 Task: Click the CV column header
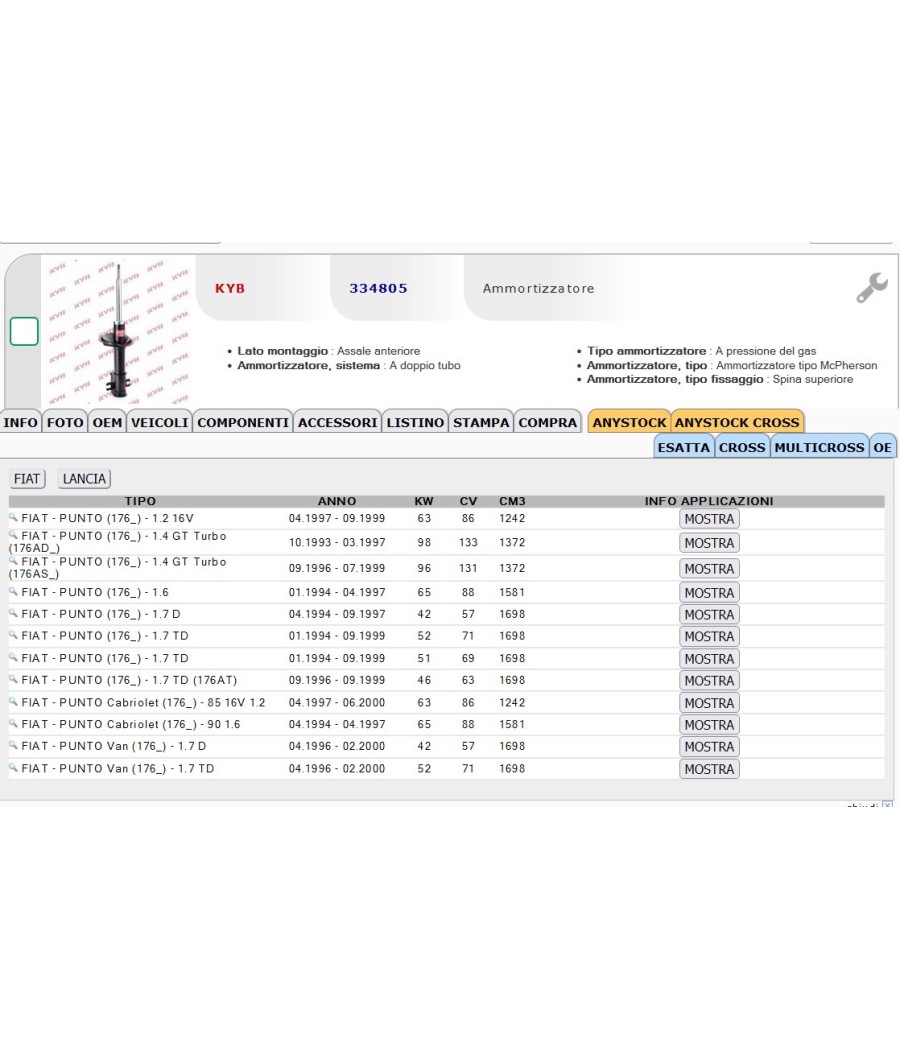click(x=468, y=501)
